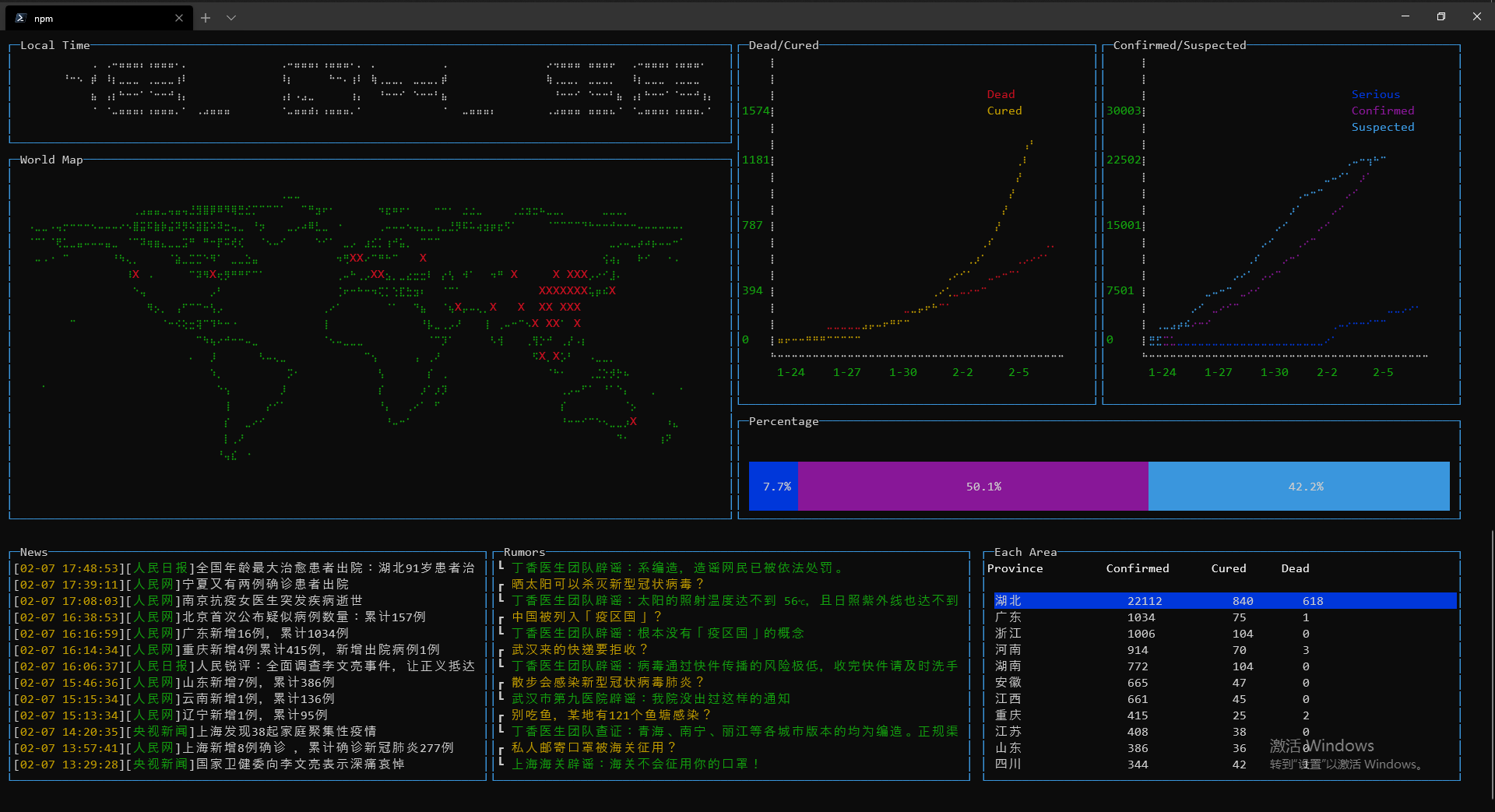This screenshot has height=812, width=1495.
Task: Click the Confirmed legend label in chart
Action: (1383, 111)
